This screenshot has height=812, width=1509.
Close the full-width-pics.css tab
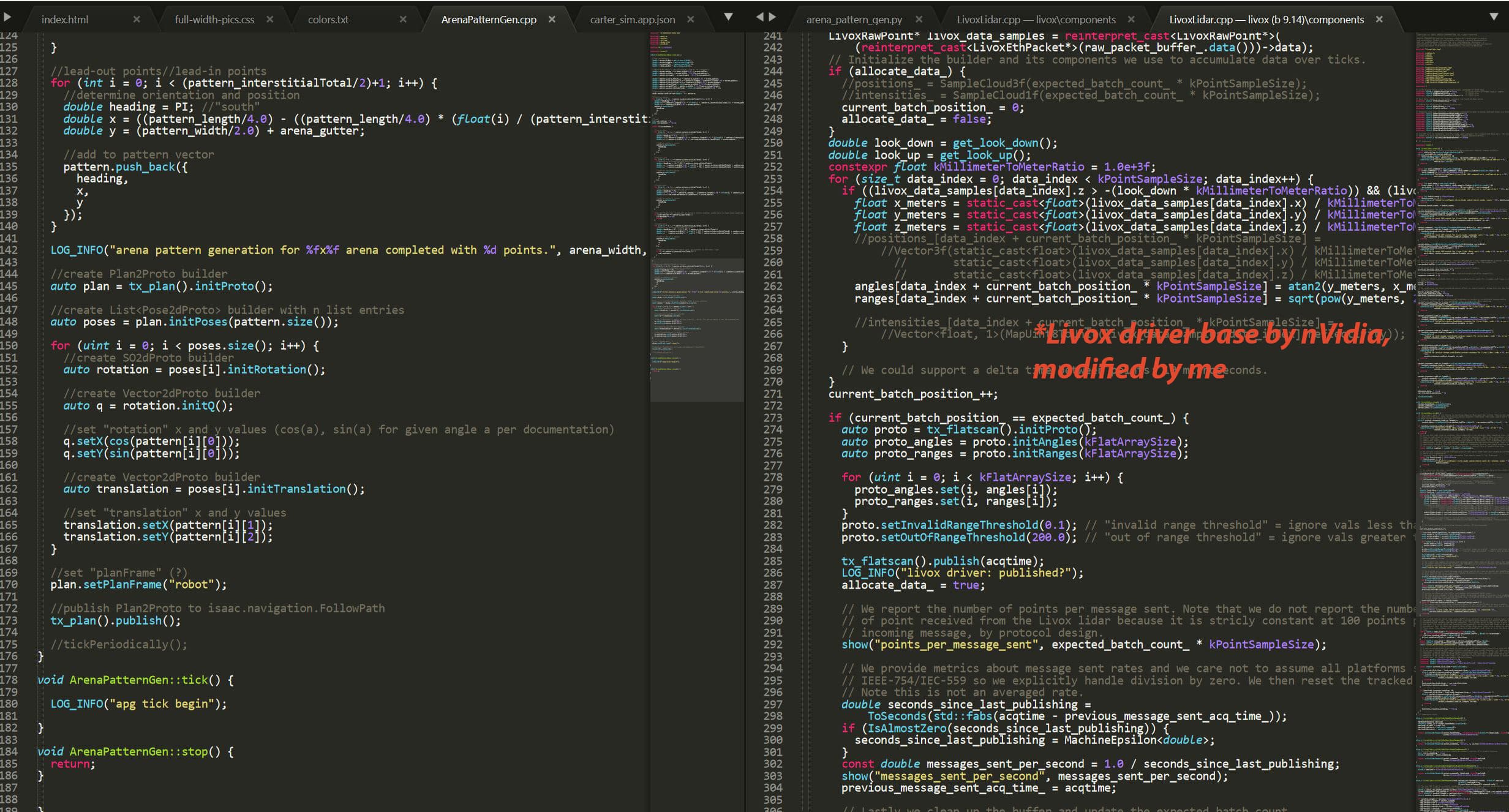click(x=269, y=20)
